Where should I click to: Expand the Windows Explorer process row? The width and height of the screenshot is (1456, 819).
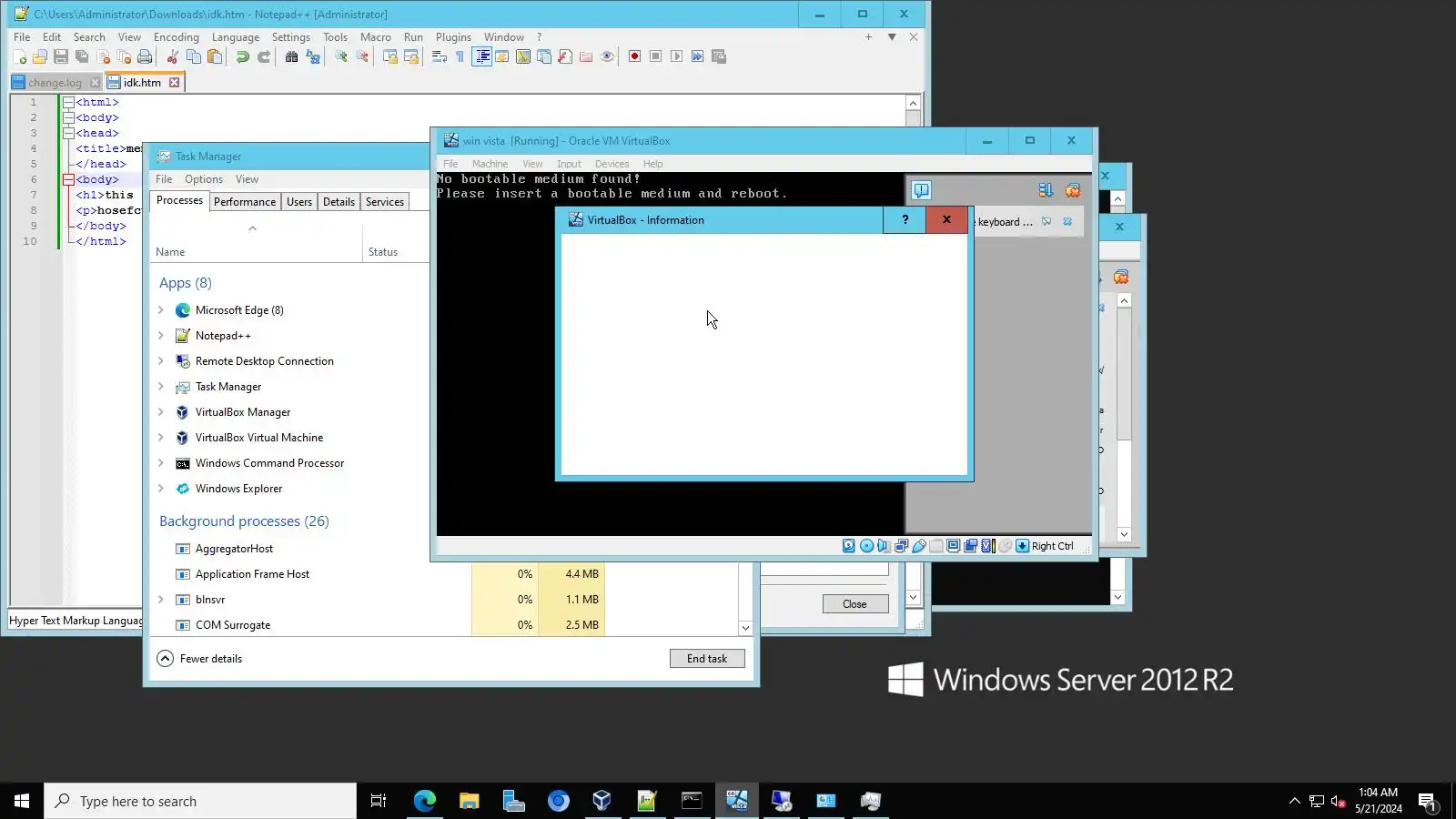161,489
